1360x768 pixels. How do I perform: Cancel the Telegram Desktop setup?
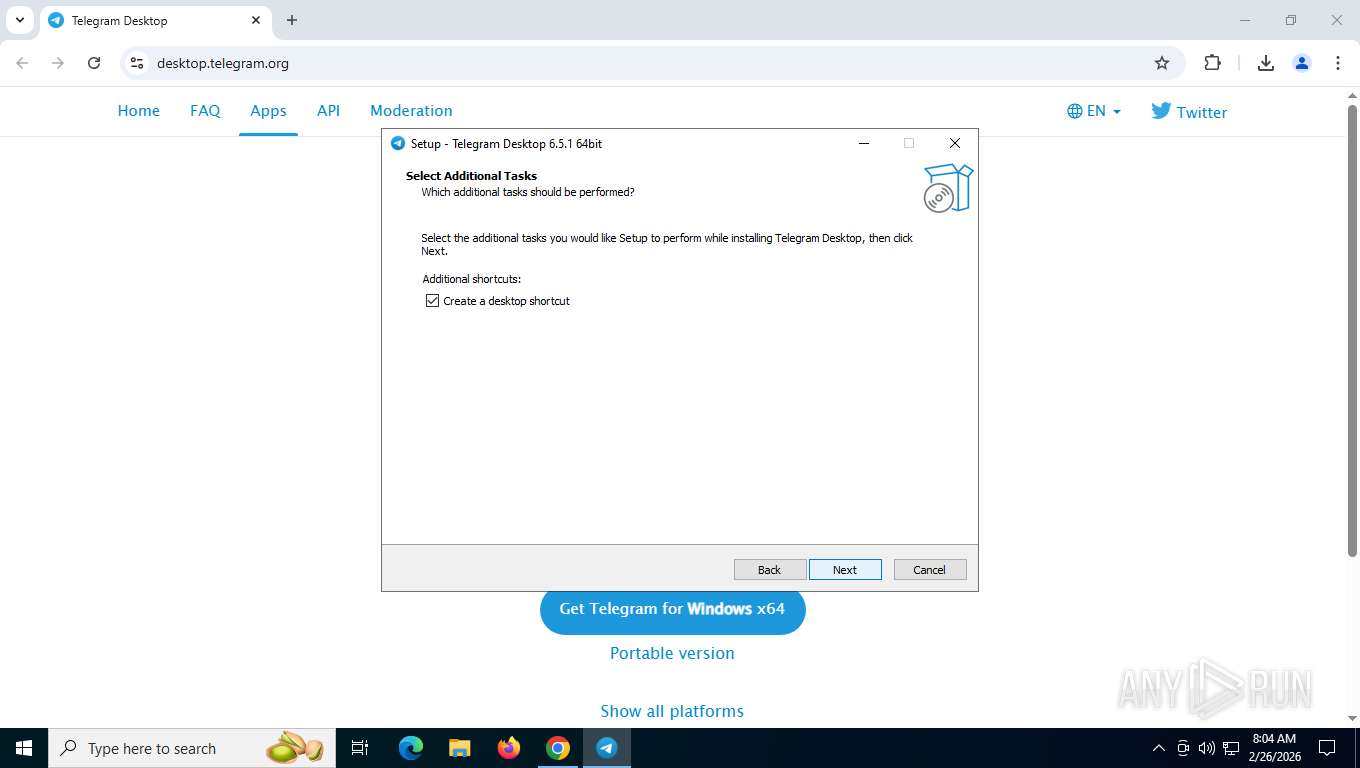tap(929, 570)
